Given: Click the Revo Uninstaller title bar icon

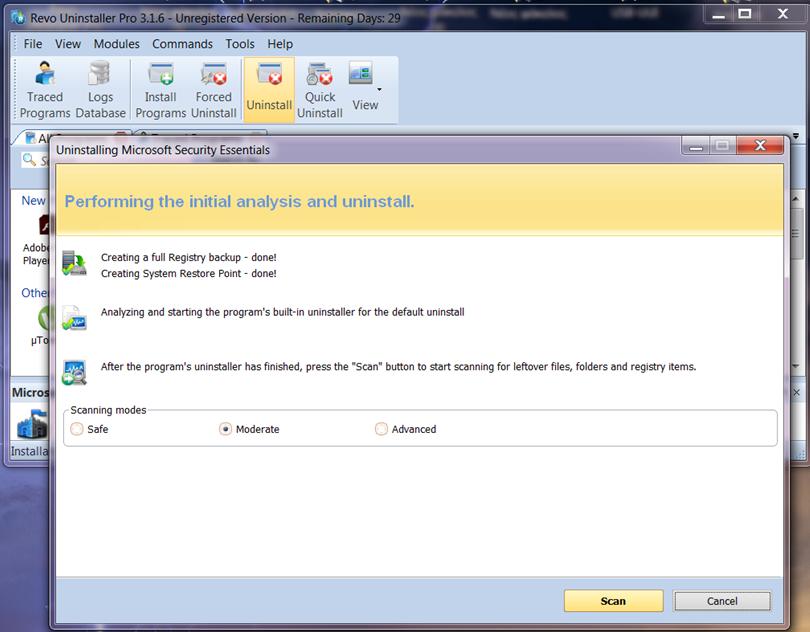Looking at the screenshot, I should (18, 18).
